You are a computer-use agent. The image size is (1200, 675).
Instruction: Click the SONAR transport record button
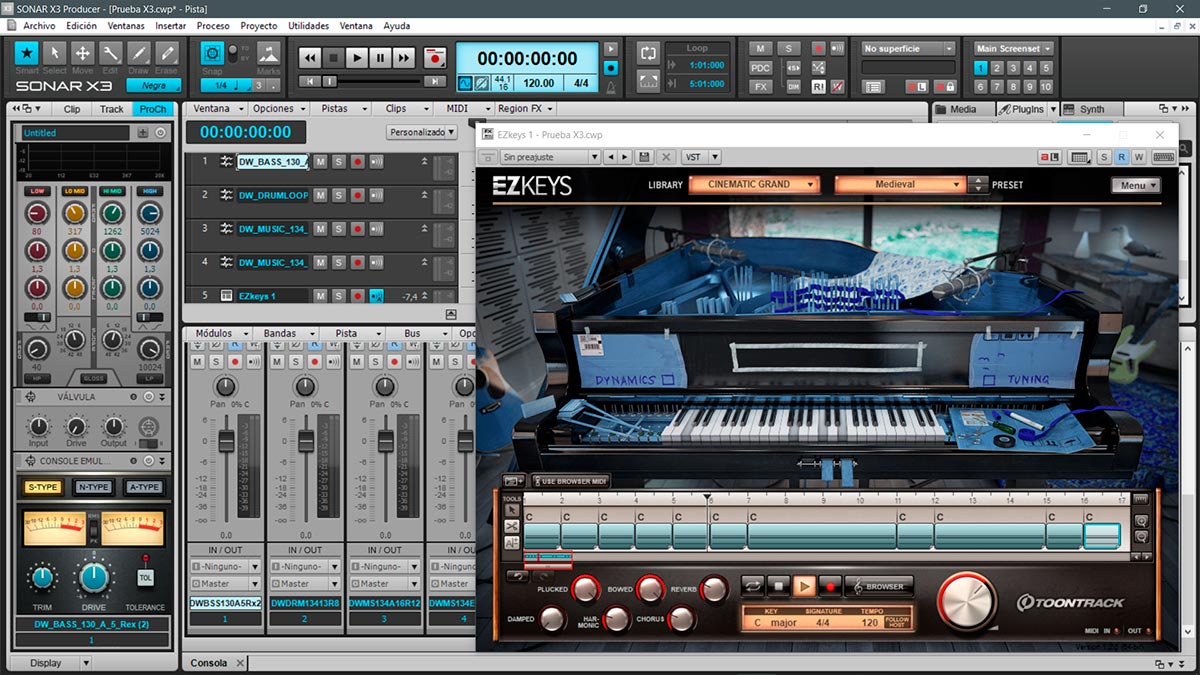(x=434, y=58)
